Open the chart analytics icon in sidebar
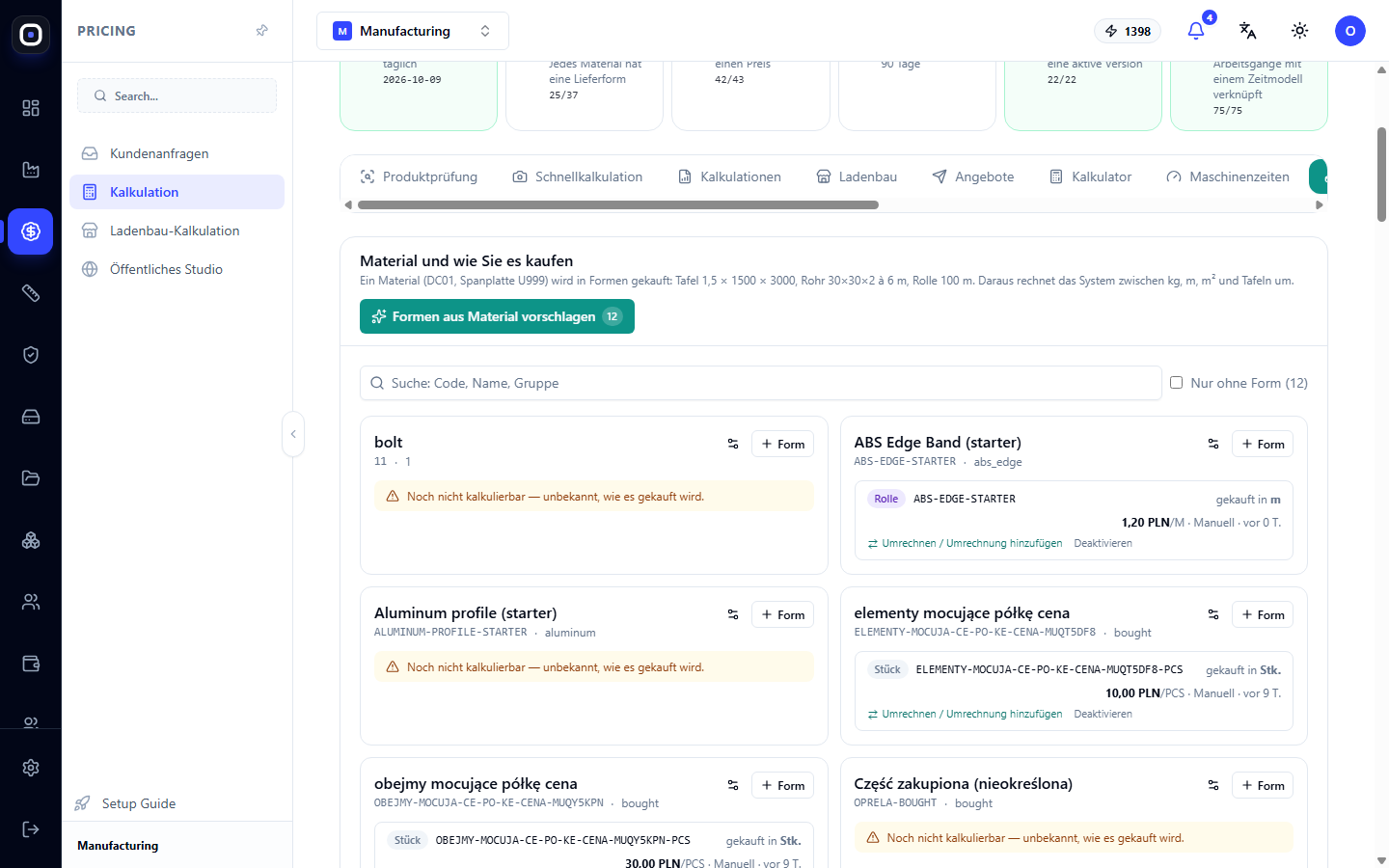Screen dimensions: 1389x868 31,170
